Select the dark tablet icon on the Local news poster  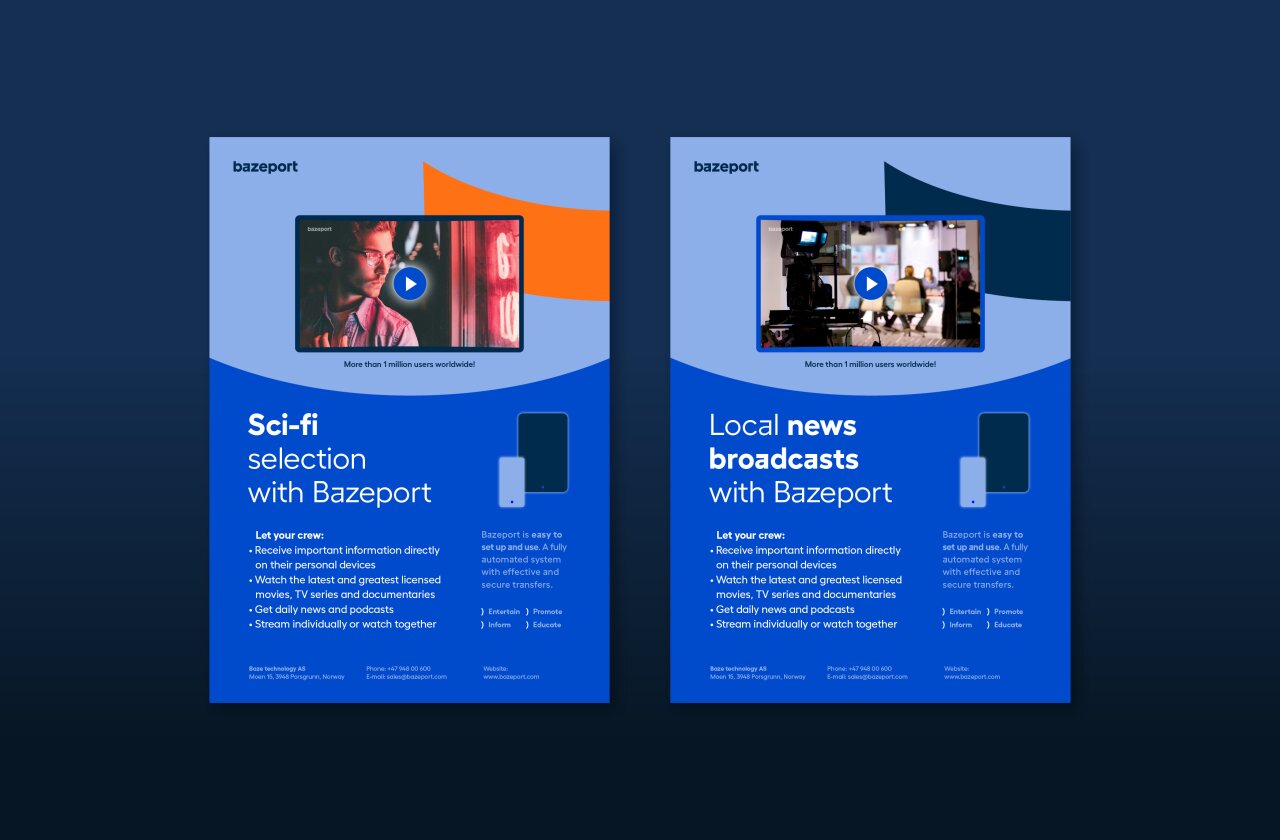(x=1004, y=452)
